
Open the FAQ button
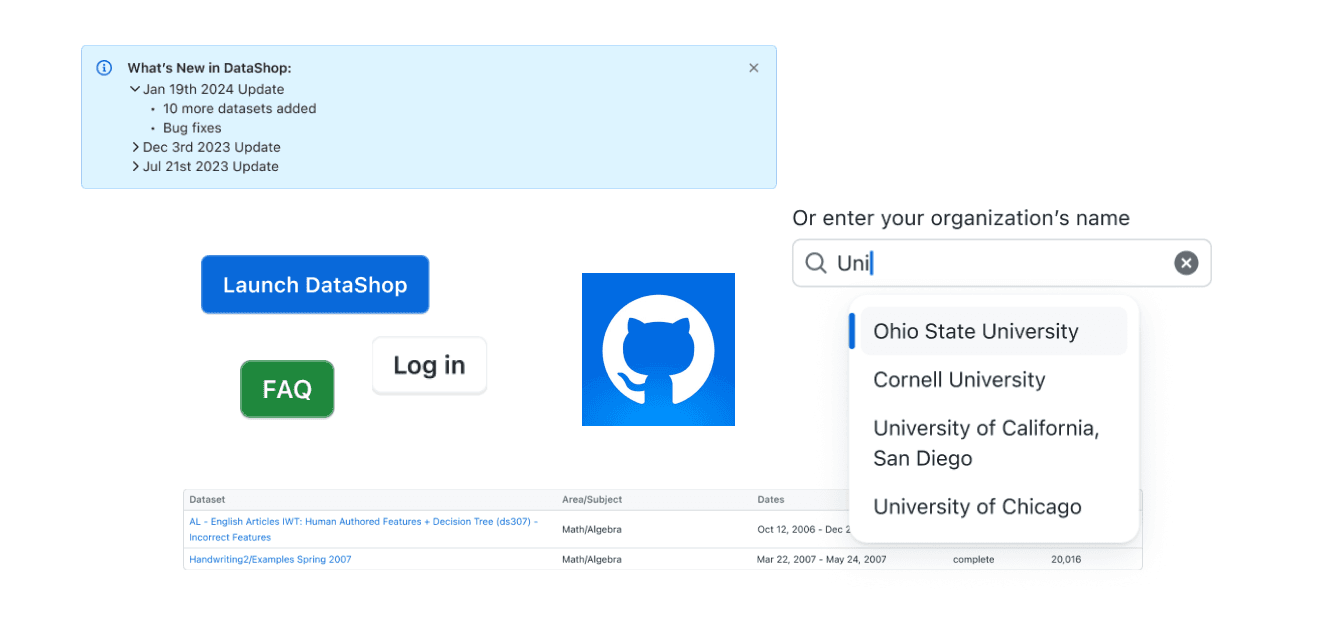(x=287, y=389)
